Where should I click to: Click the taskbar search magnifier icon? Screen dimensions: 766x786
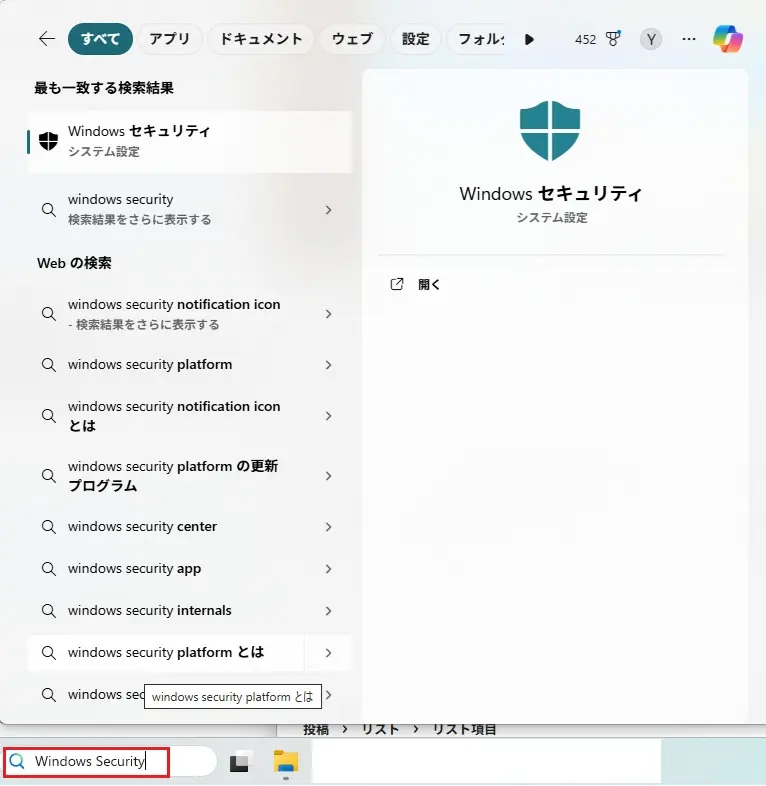pos(17,761)
